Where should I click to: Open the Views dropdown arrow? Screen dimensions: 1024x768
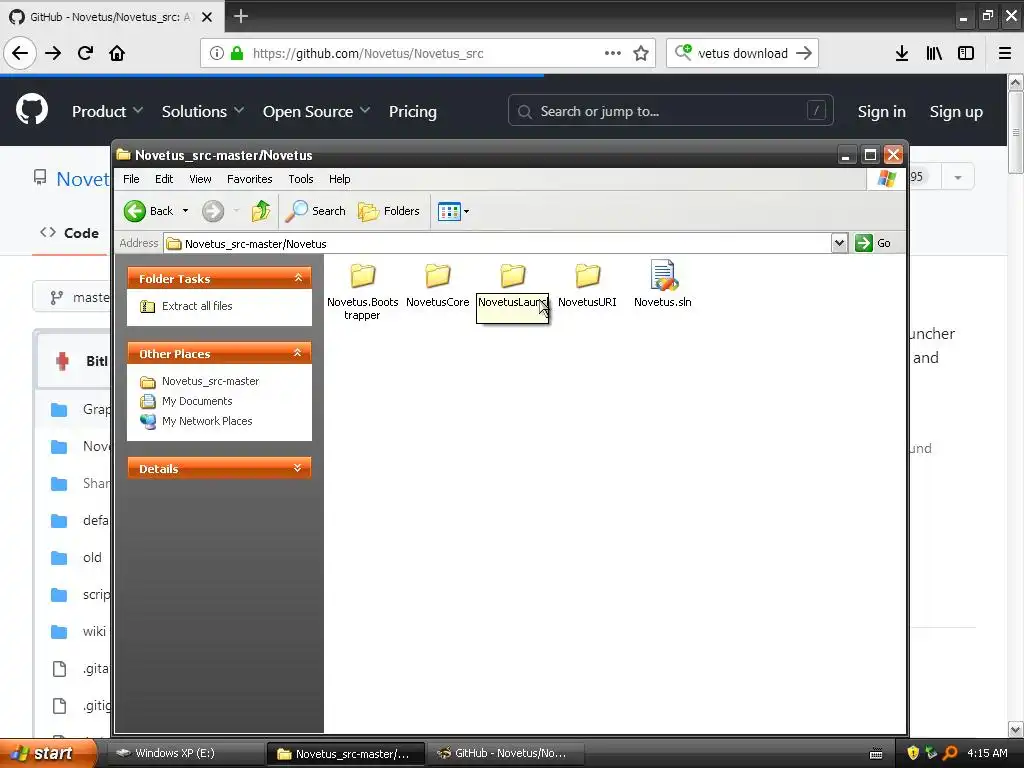[466, 212]
